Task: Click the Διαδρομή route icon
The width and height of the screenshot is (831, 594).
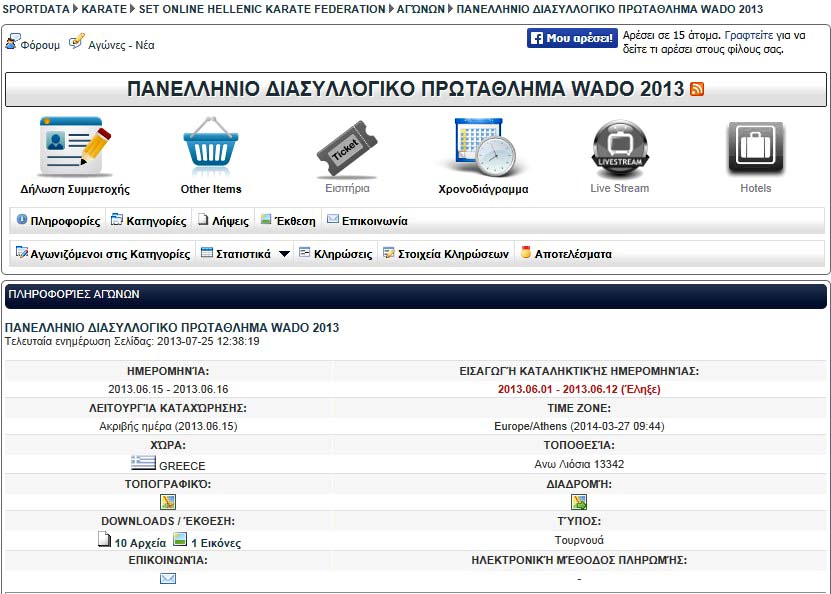Action: pos(579,502)
